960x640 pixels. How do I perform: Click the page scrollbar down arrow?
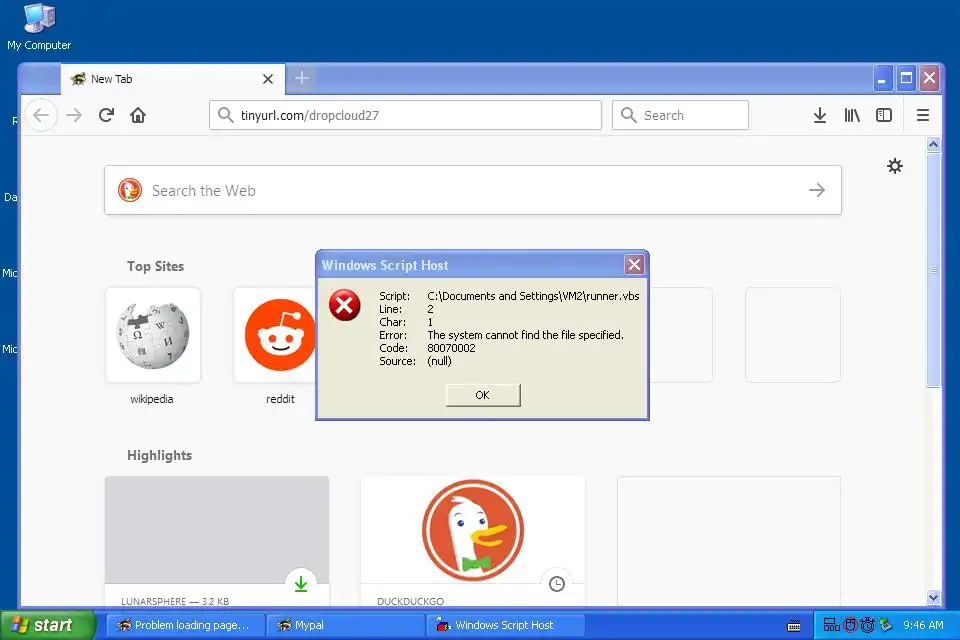(933, 597)
